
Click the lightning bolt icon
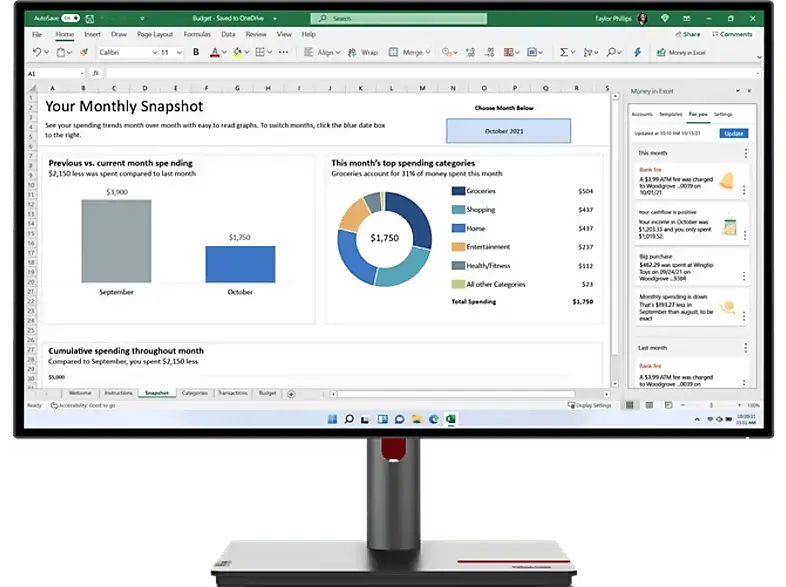[x=638, y=52]
